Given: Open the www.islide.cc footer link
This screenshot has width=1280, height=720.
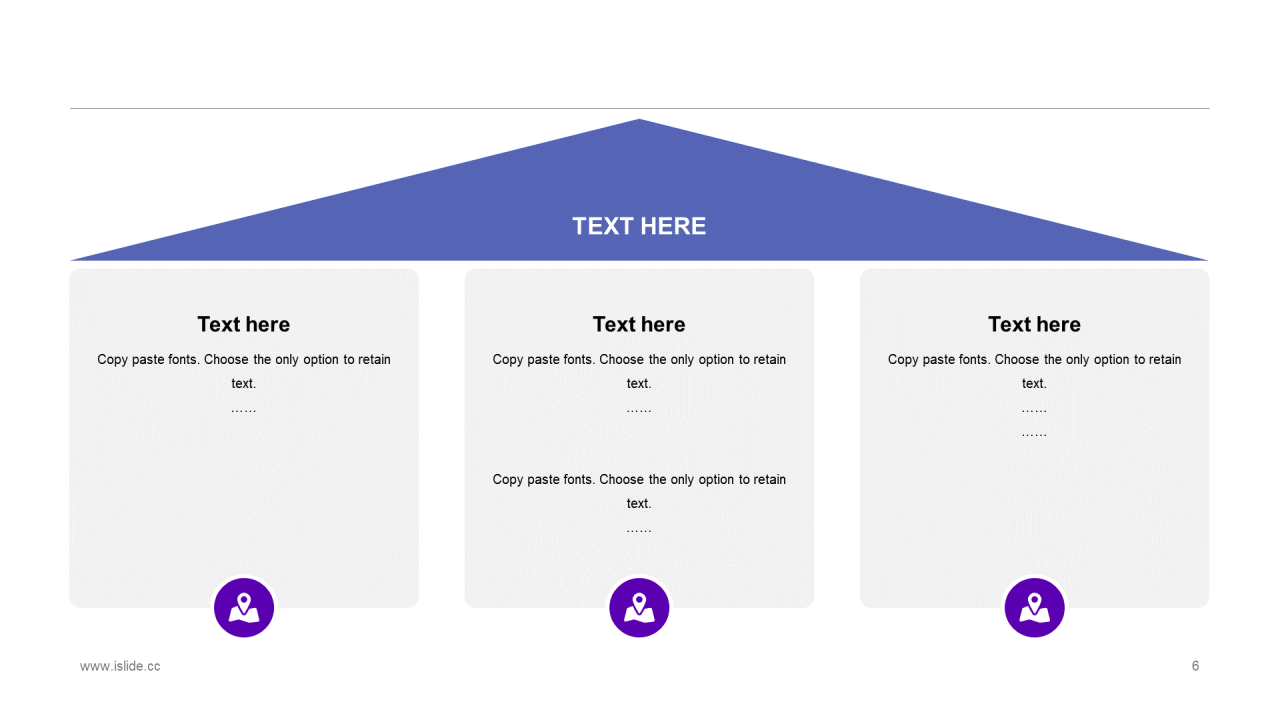Looking at the screenshot, I should click(x=120, y=666).
